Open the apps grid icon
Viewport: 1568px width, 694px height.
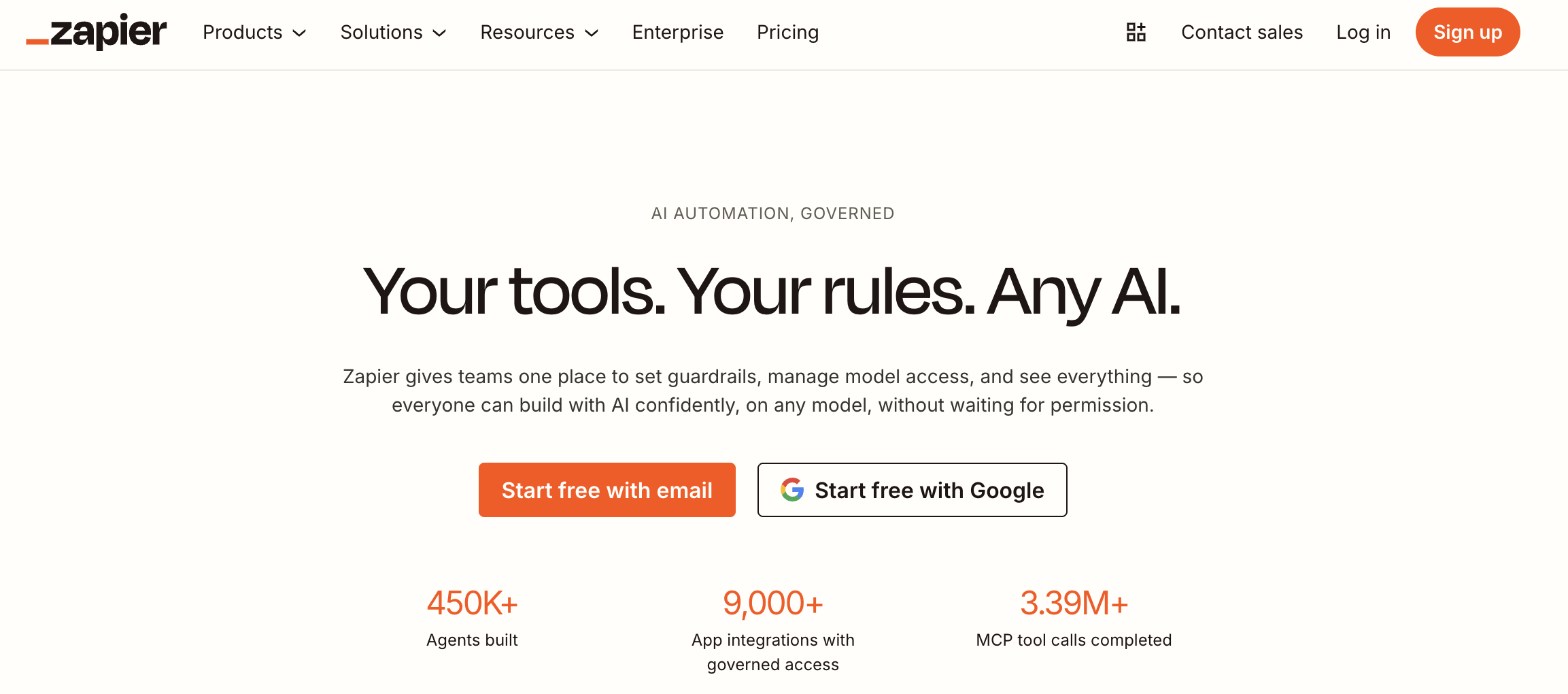click(1136, 32)
